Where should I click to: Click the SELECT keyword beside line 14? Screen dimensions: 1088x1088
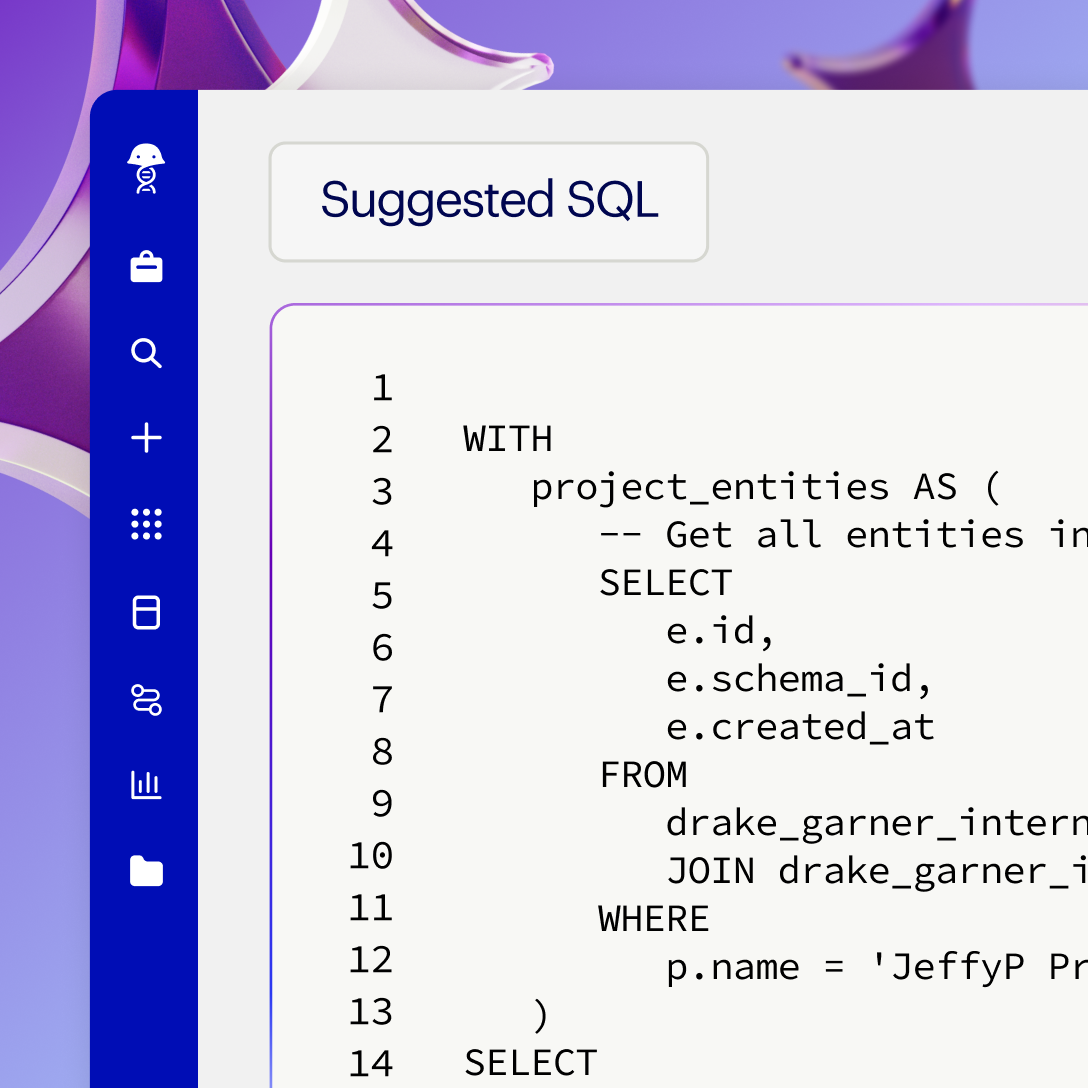click(531, 1063)
